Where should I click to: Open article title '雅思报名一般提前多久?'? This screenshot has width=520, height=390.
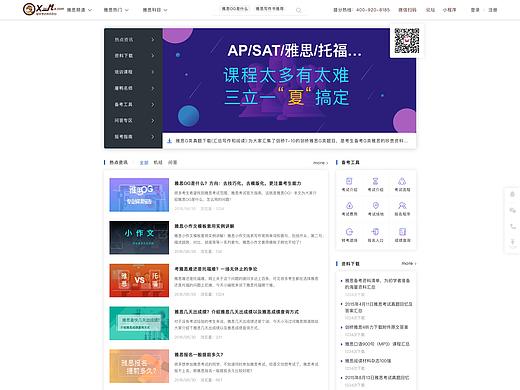[x=199, y=355]
